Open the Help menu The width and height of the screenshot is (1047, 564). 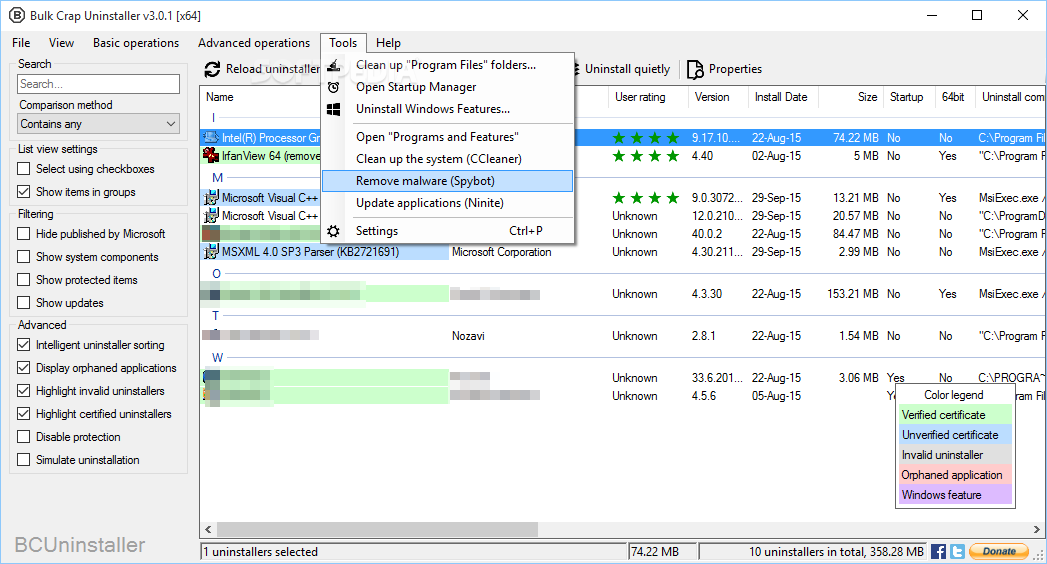pos(389,43)
